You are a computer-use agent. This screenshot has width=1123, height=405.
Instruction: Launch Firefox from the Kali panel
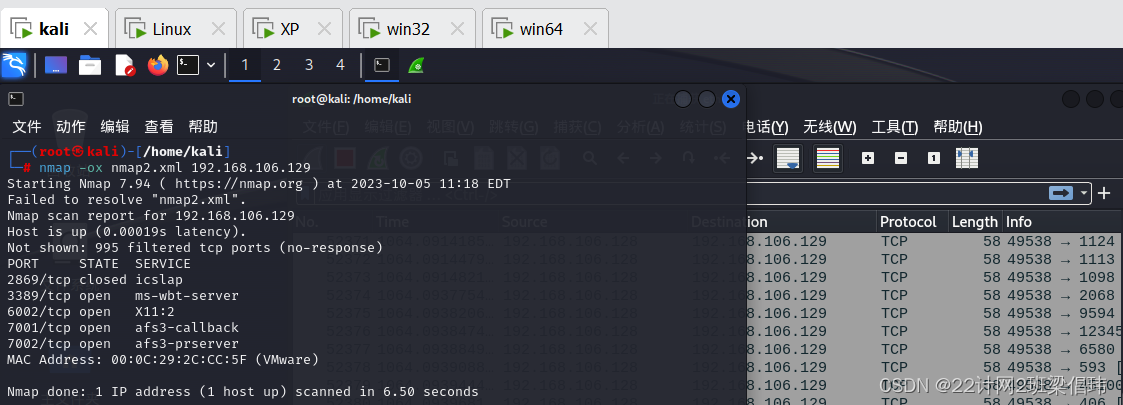(x=158, y=65)
